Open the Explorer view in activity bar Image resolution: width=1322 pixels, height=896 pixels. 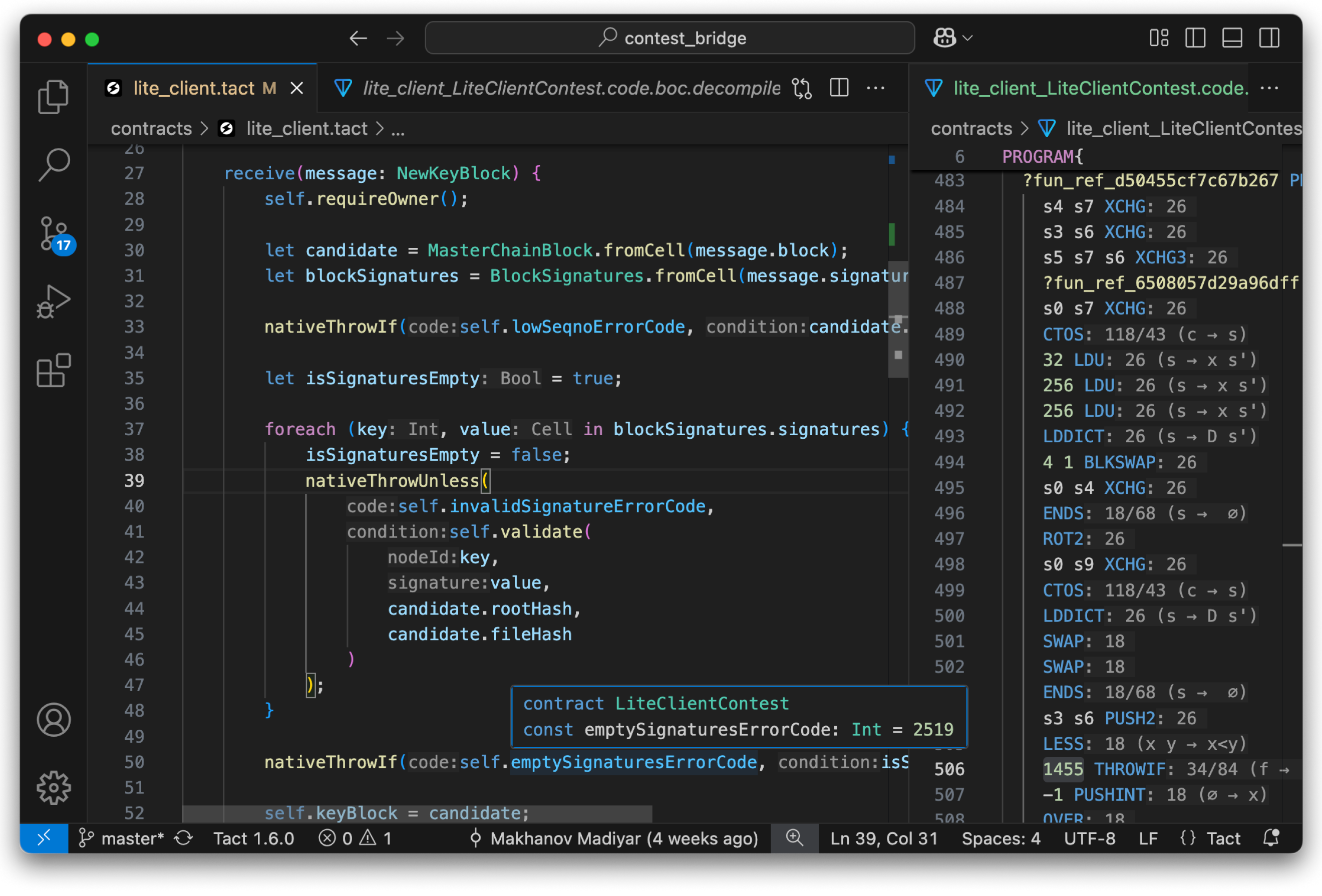coord(54,97)
